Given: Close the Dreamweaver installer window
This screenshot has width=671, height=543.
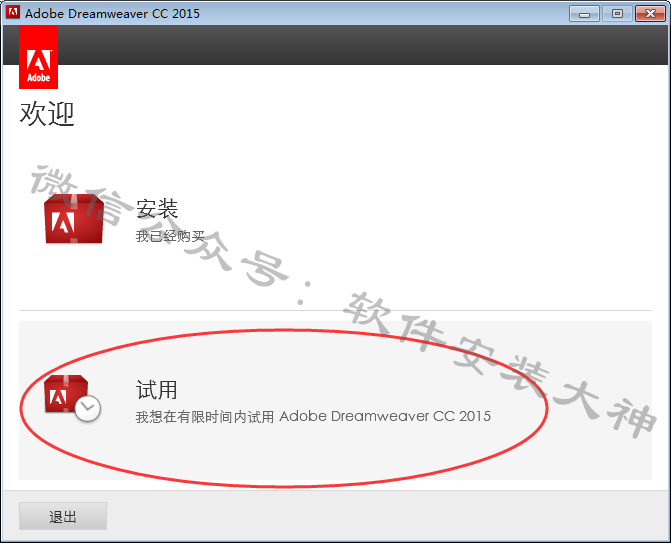Looking at the screenshot, I should click(x=650, y=14).
